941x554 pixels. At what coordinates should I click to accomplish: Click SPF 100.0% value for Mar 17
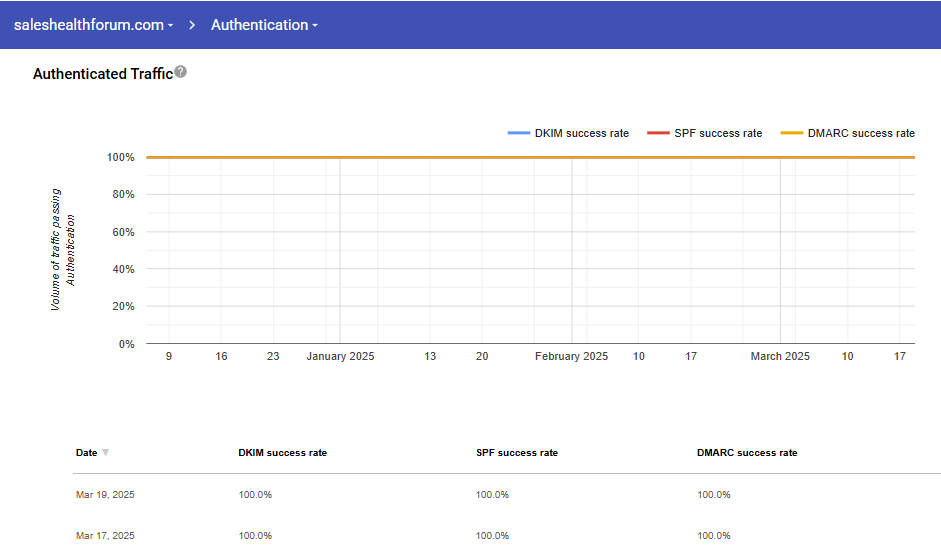click(492, 536)
